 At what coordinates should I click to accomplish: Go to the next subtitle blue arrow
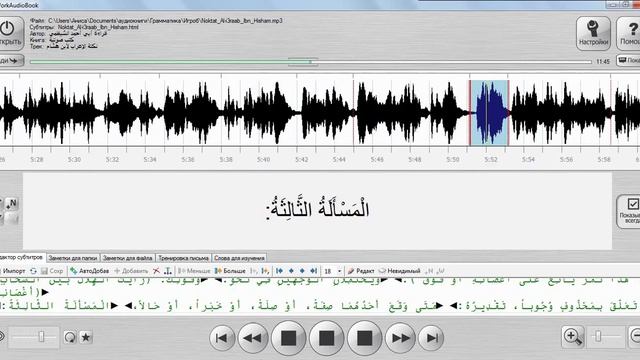[302, 271]
